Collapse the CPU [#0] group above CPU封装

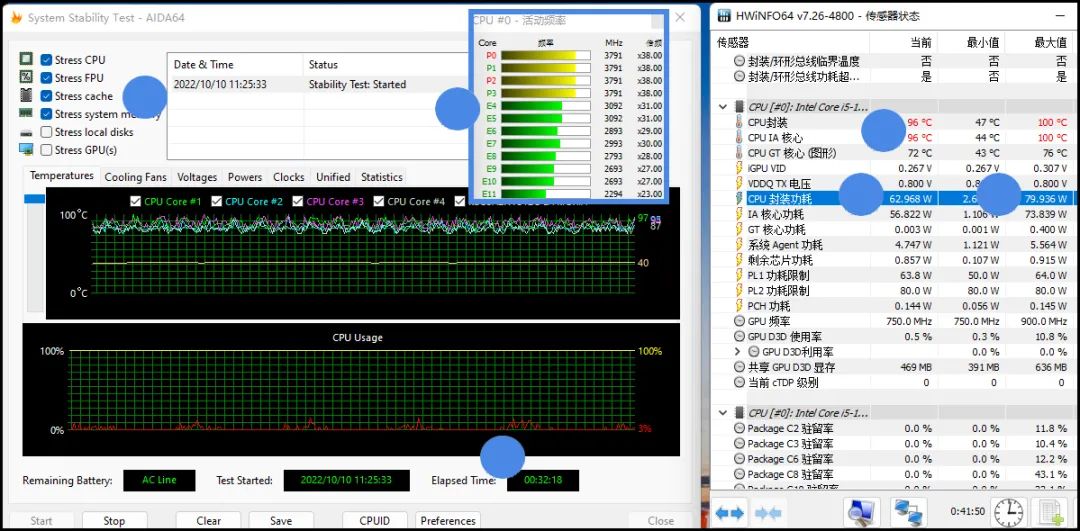tap(723, 107)
